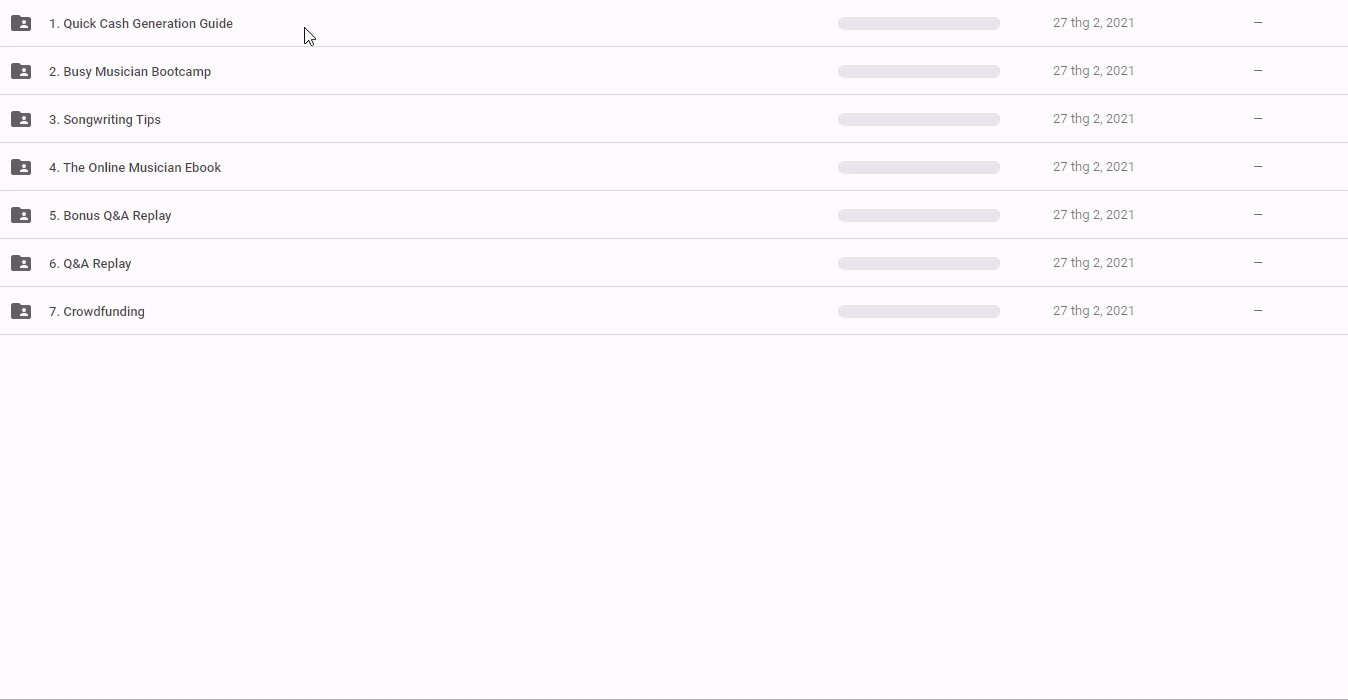Viewport: 1348px width, 700px height.
Task: Click the shared folder icon for Quick Cash Generation Guide
Action: [x=21, y=23]
